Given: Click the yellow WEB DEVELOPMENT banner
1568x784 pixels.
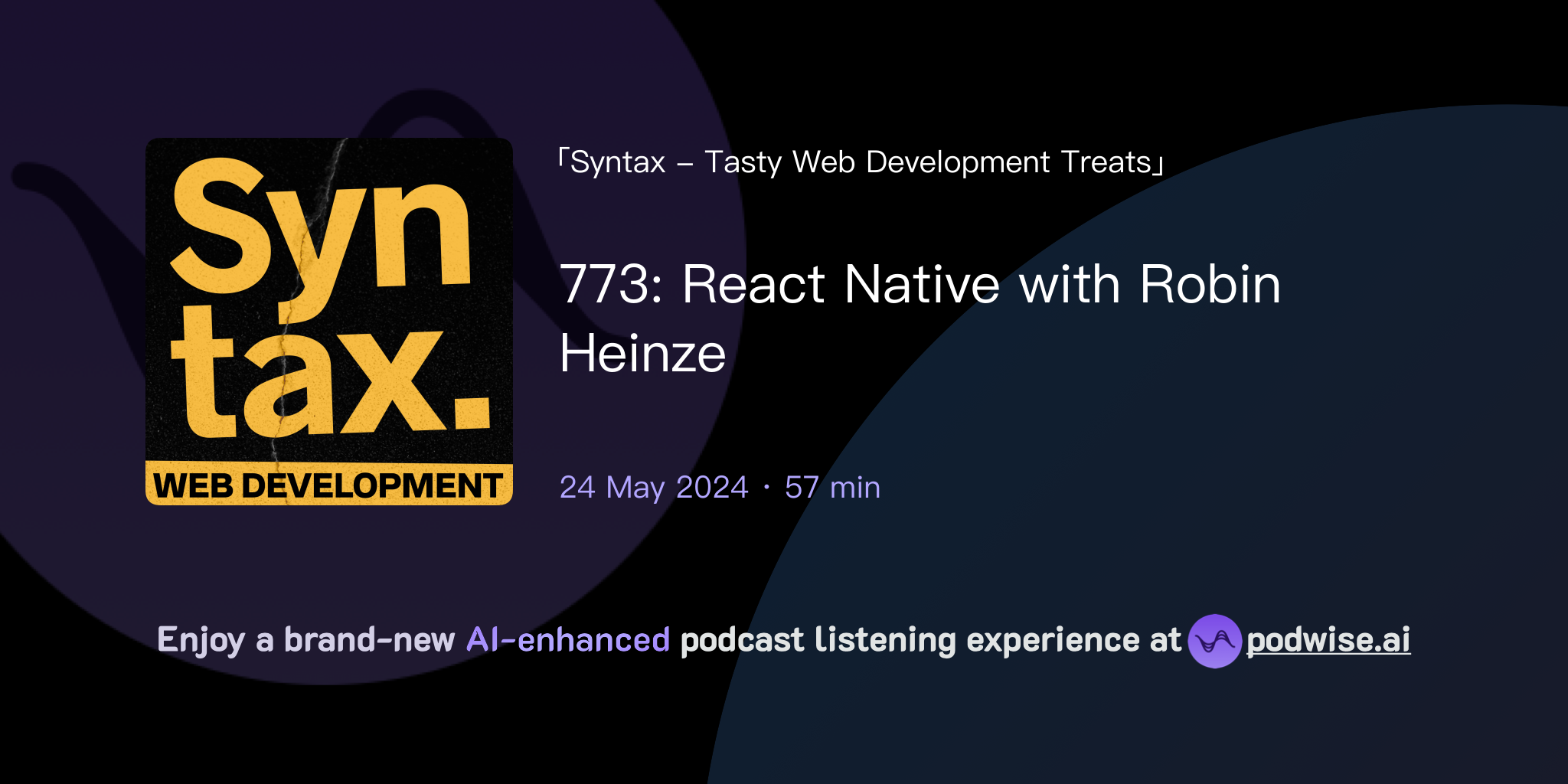Looking at the screenshot, I should [328, 484].
